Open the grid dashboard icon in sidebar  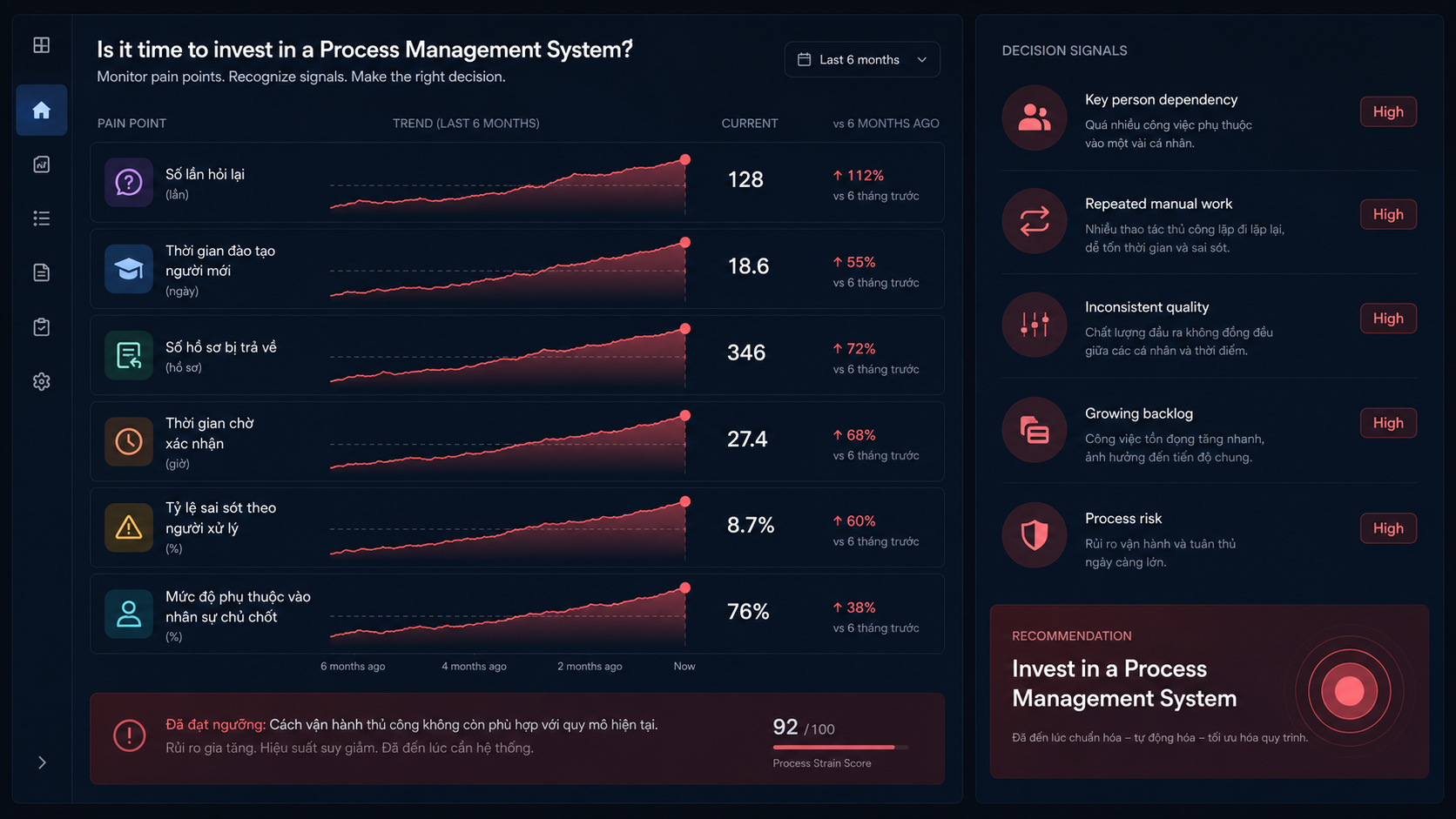[41, 44]
